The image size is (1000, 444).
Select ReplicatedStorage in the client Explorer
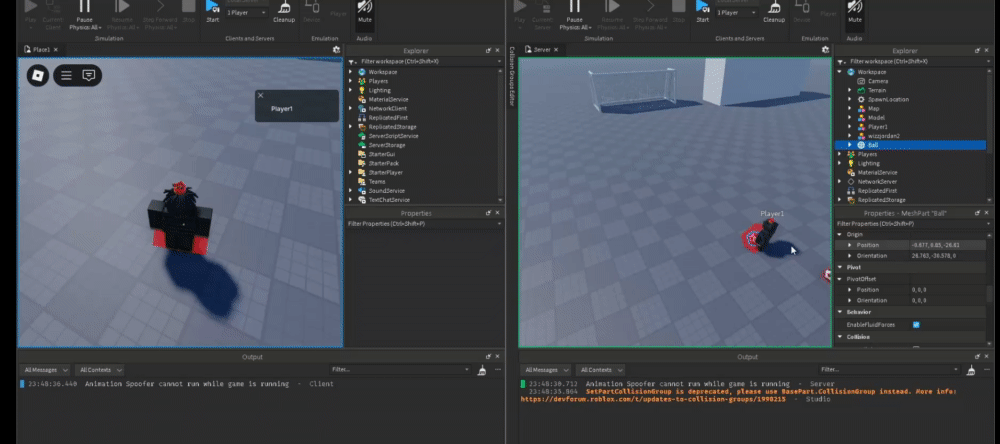390,127
